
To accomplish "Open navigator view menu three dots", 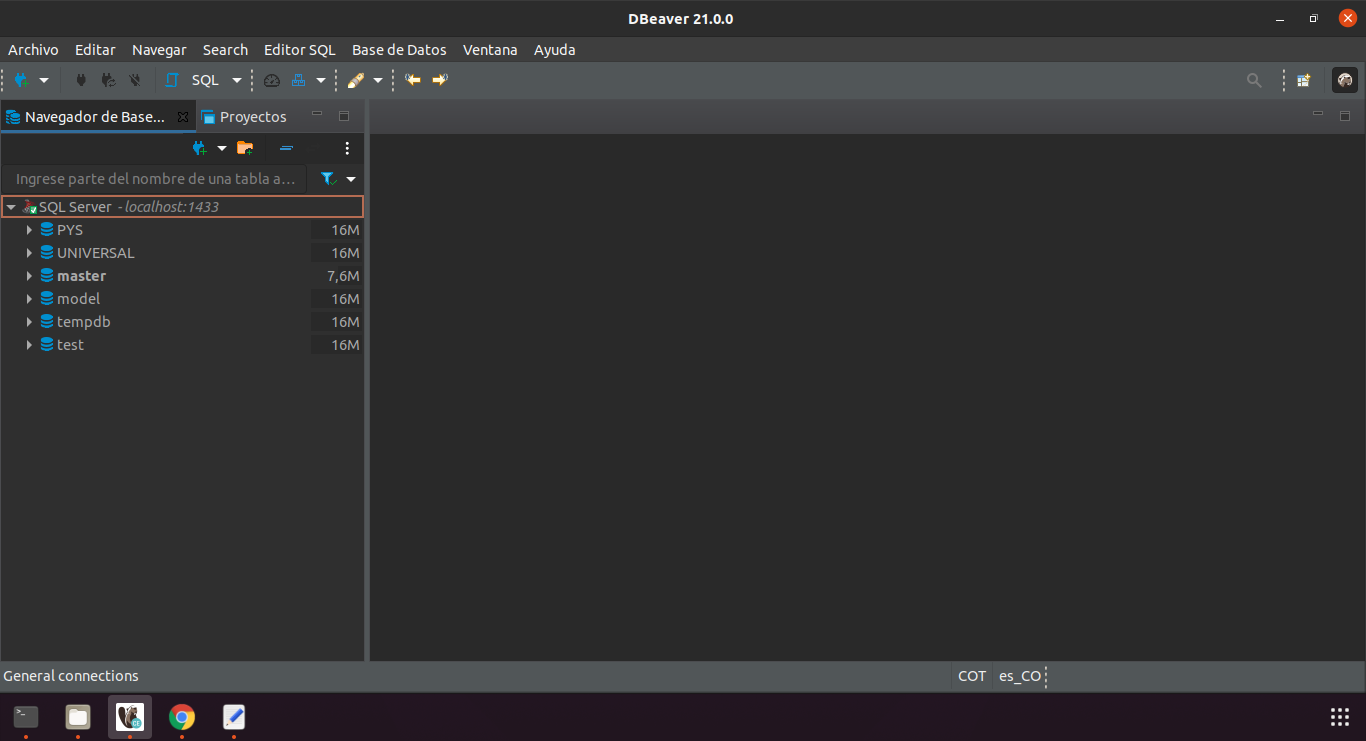I will (x=347, y=148).
